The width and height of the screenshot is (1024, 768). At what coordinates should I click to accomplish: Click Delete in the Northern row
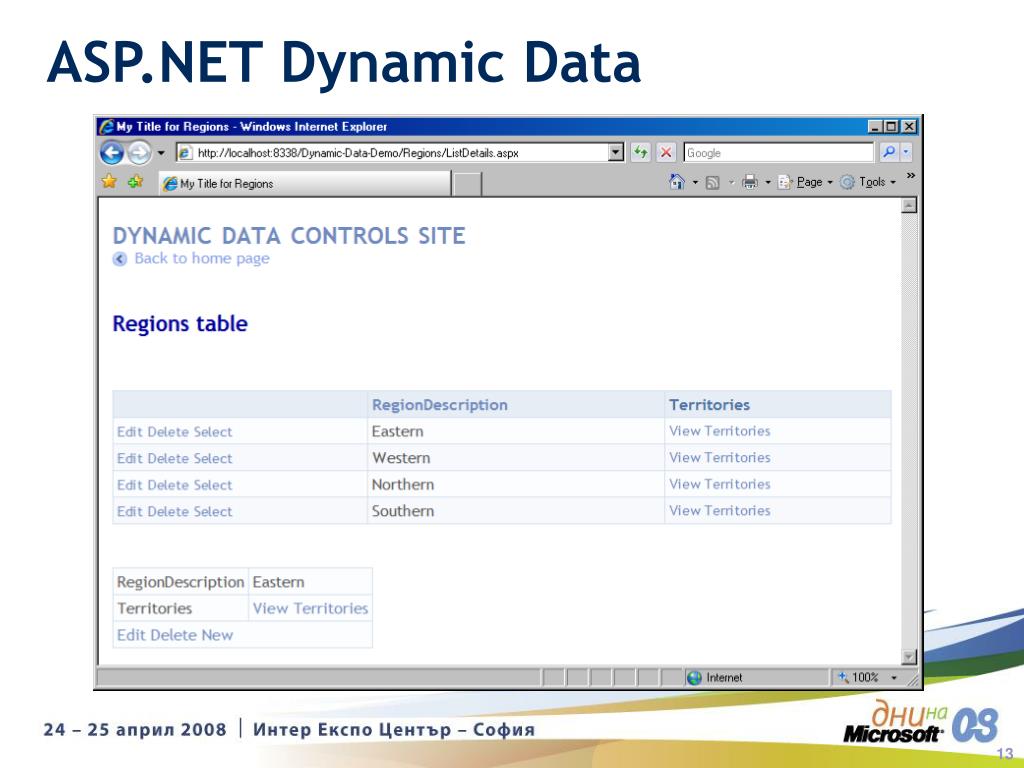coord(168,485)
